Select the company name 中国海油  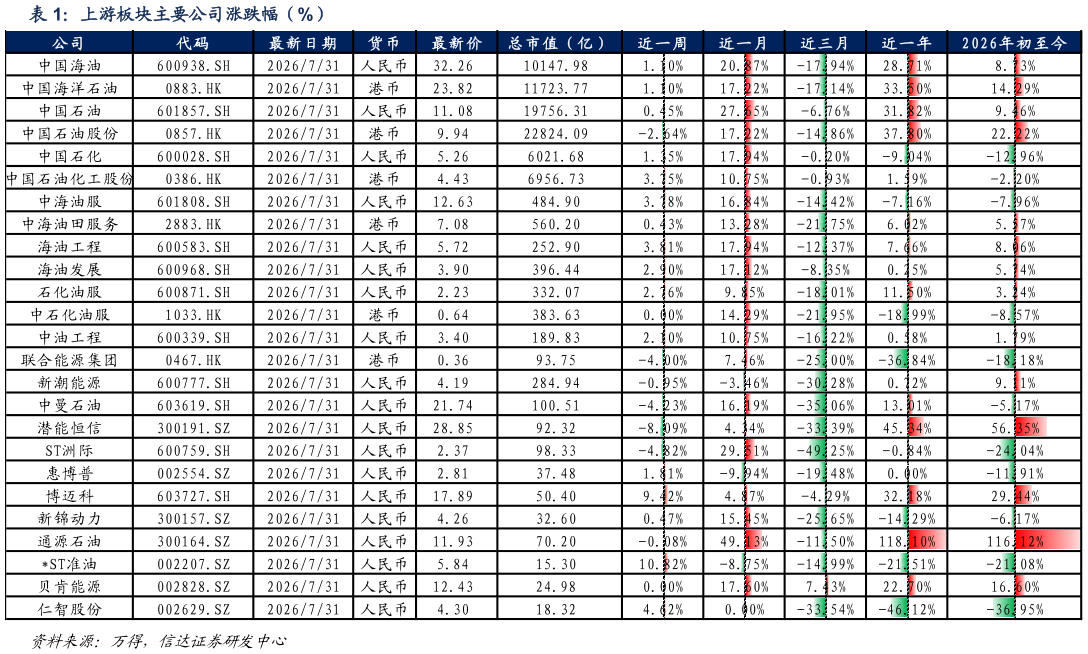point(69,66)
